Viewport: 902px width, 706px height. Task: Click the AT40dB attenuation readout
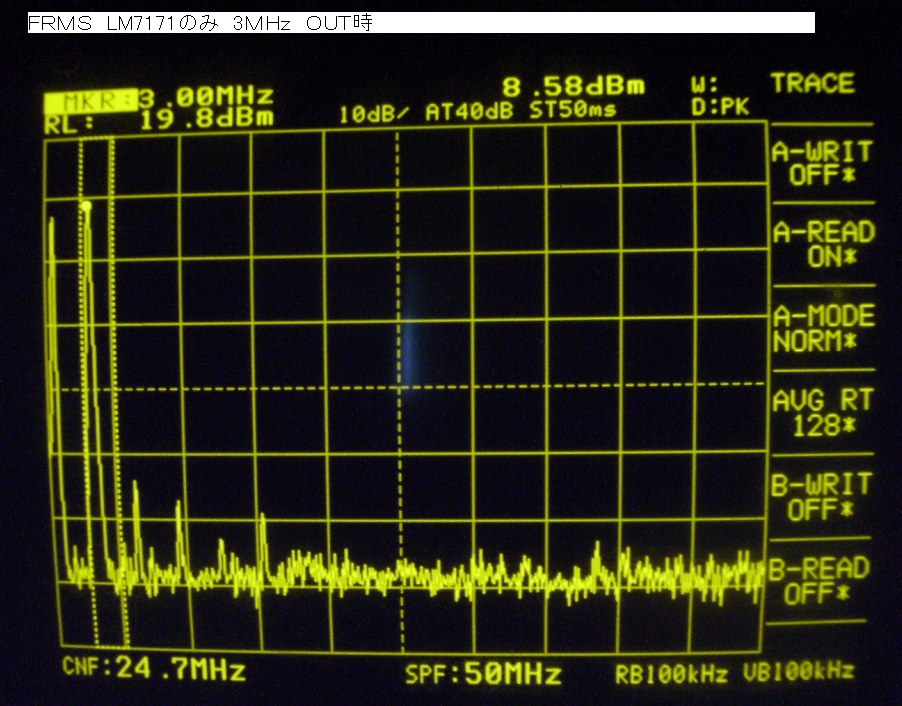(469, 111)
